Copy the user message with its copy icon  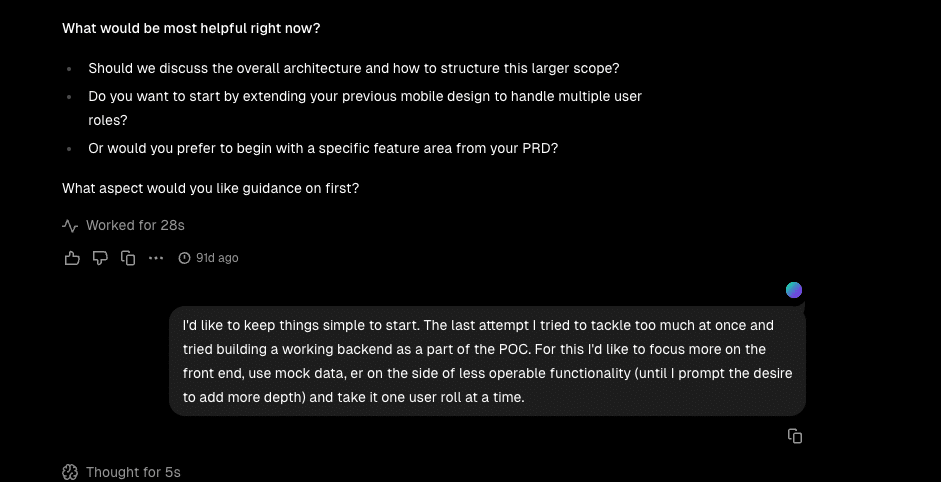coord(795,436)
